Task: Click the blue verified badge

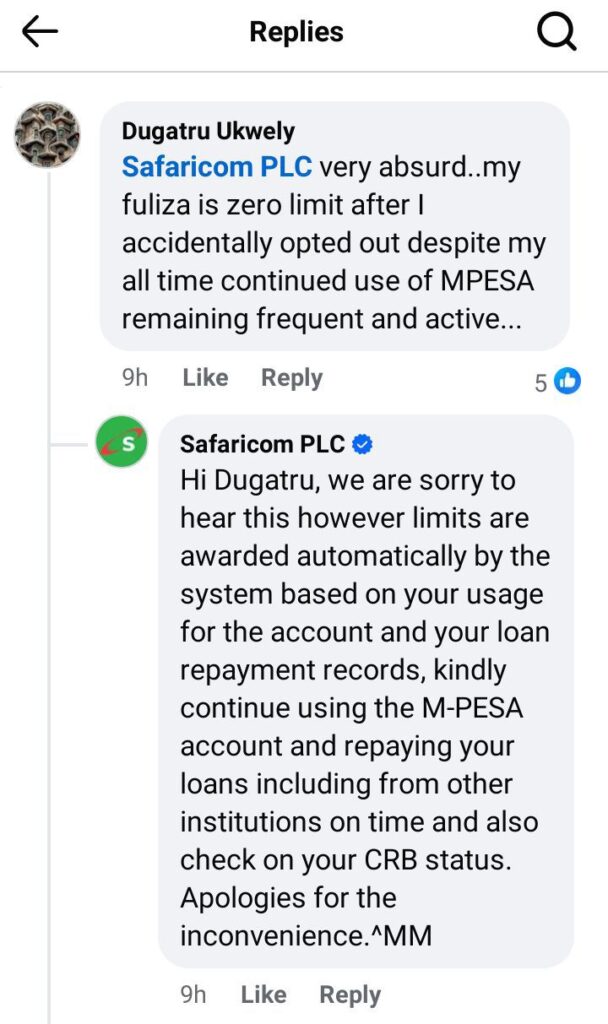Action: pos(364,444)
